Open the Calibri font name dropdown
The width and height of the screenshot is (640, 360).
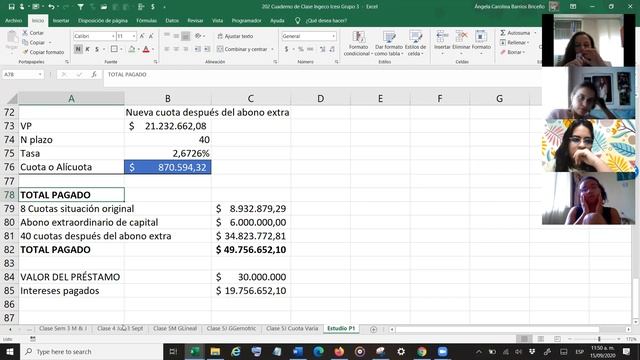[113, 36]
